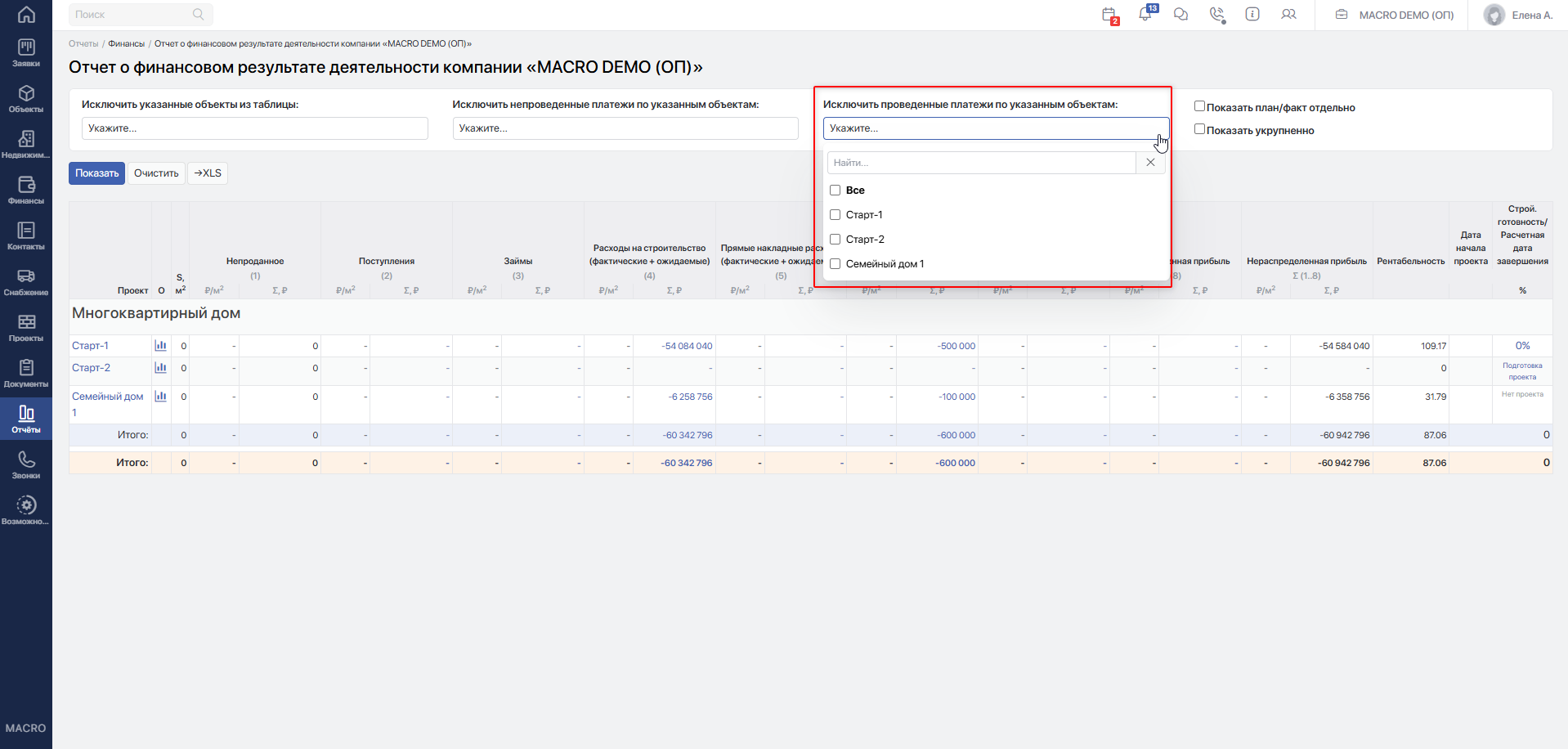Screen dimensions: 1568x749
Task: Click the Показать button
Action: tap(96, 173)
